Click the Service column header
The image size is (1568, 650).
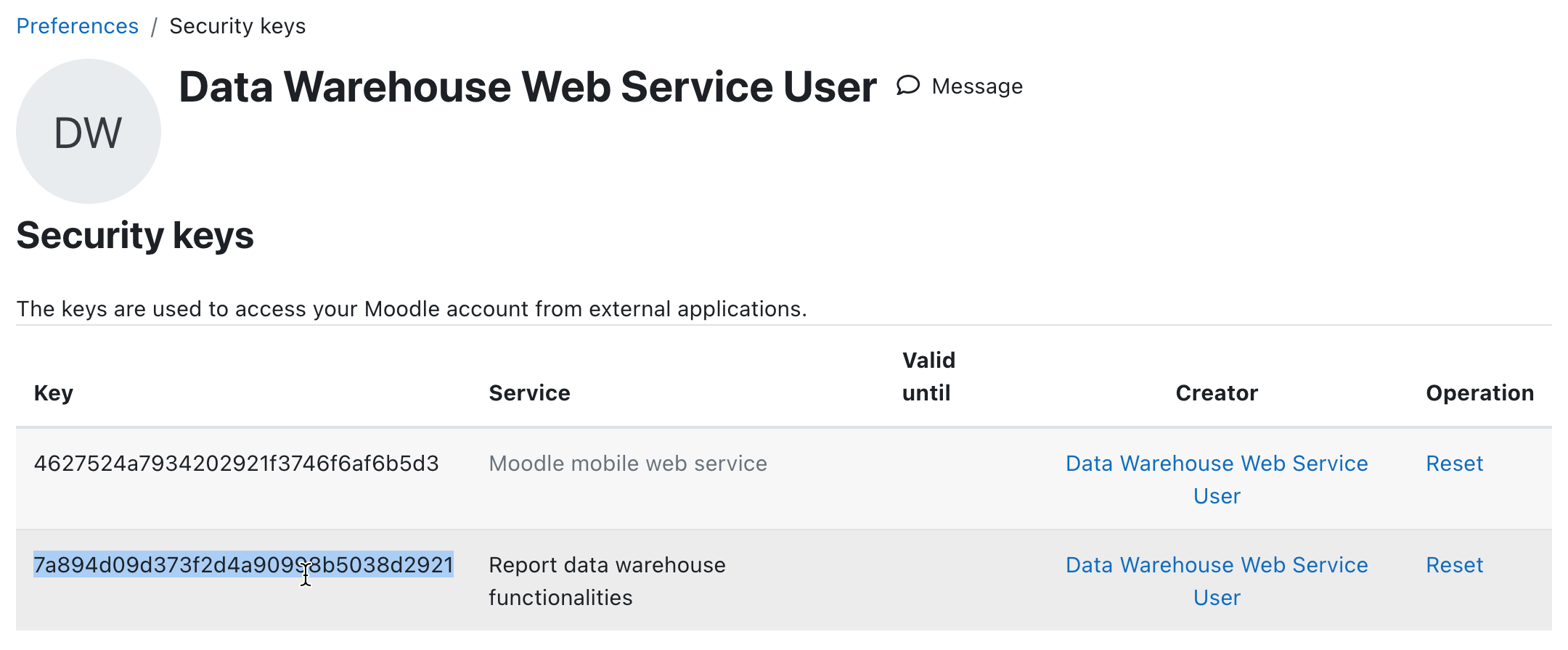[529, 393]
